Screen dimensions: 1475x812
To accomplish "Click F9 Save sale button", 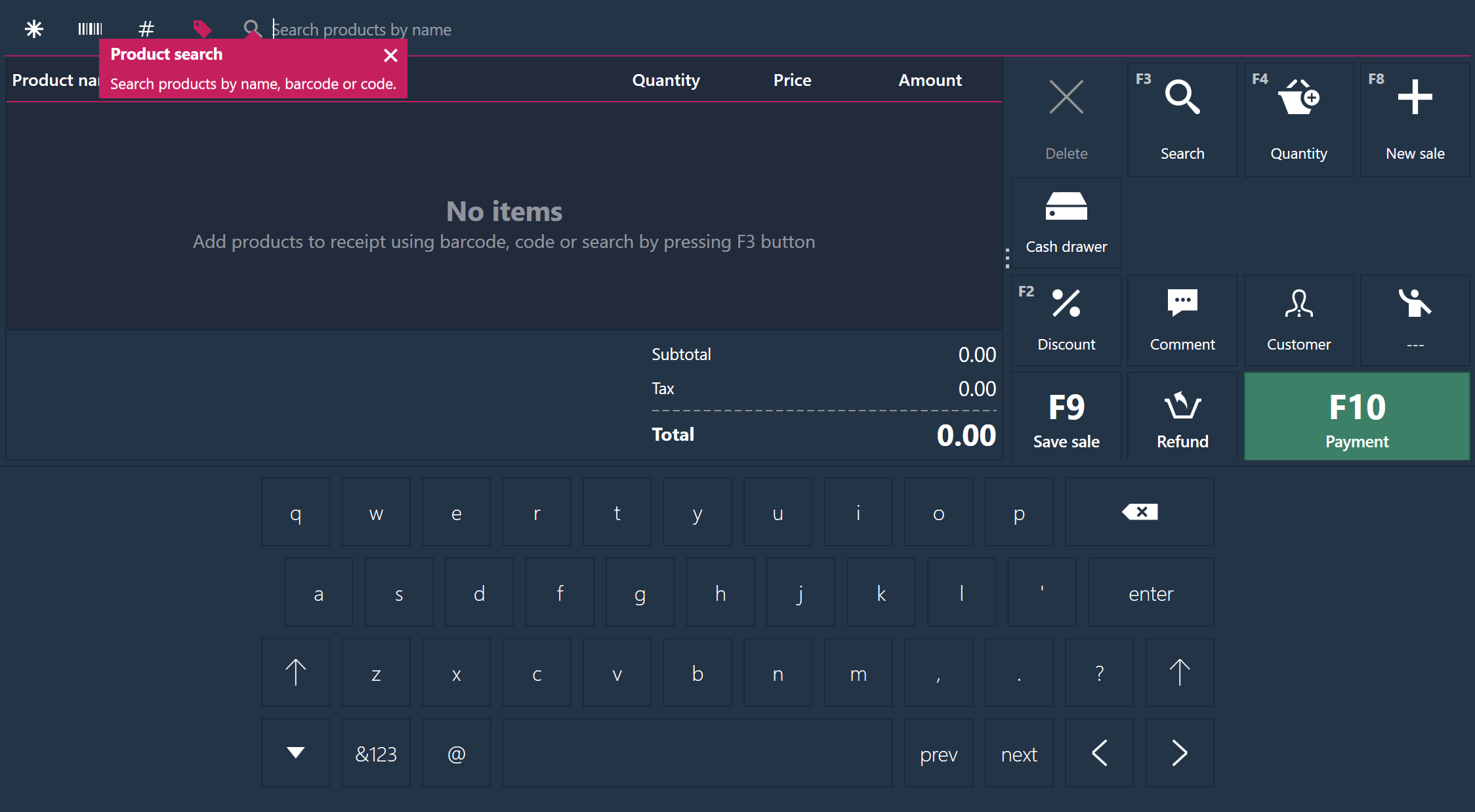I will [x=1066, y=417].
